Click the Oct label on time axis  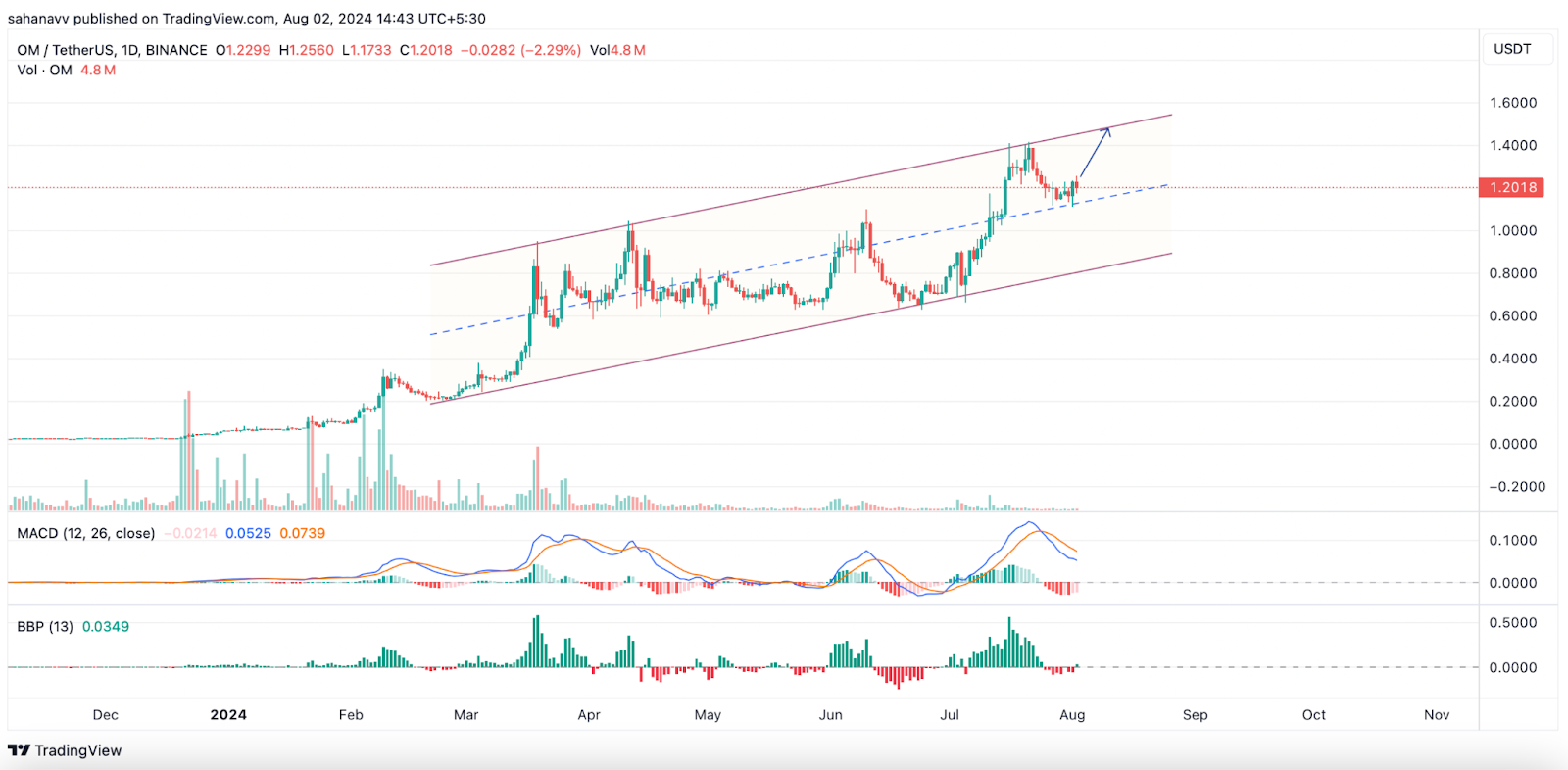(x=1314, y=715)
